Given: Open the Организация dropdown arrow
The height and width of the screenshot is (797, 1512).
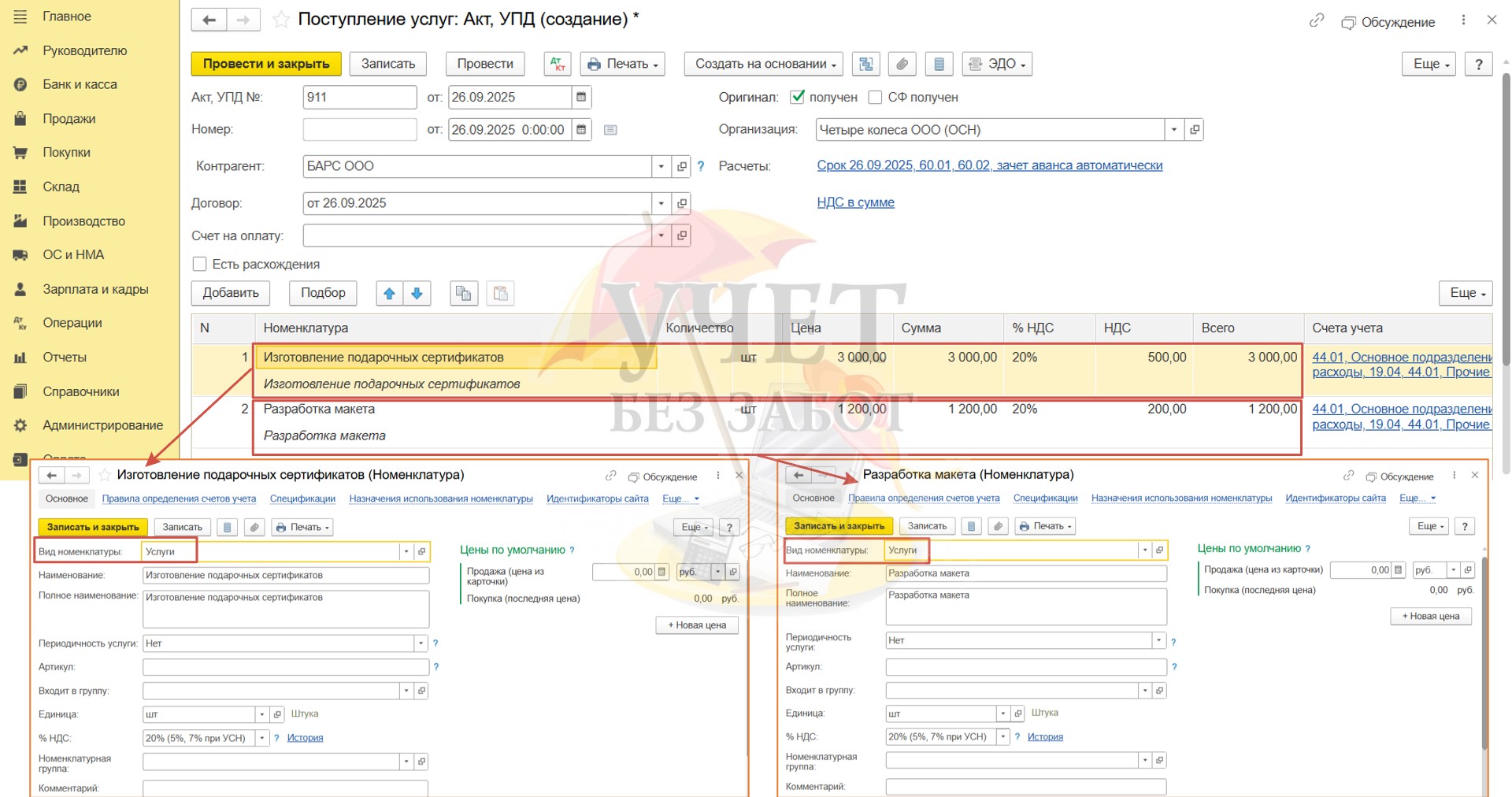Looking at the screenshot, I should 1174,130.
